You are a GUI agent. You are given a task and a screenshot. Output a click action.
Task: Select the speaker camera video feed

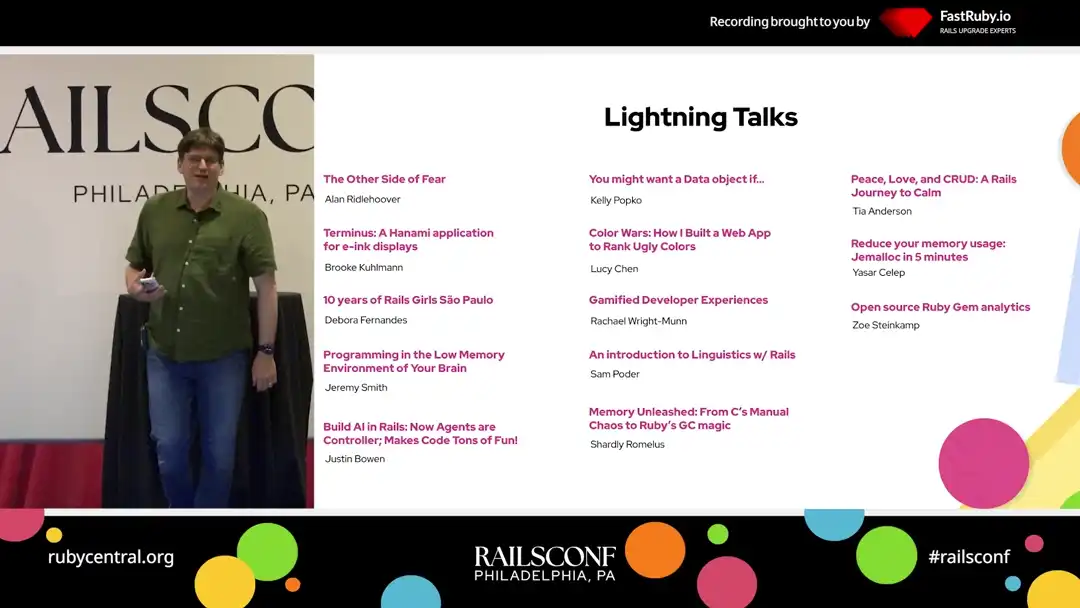[157, 281]
